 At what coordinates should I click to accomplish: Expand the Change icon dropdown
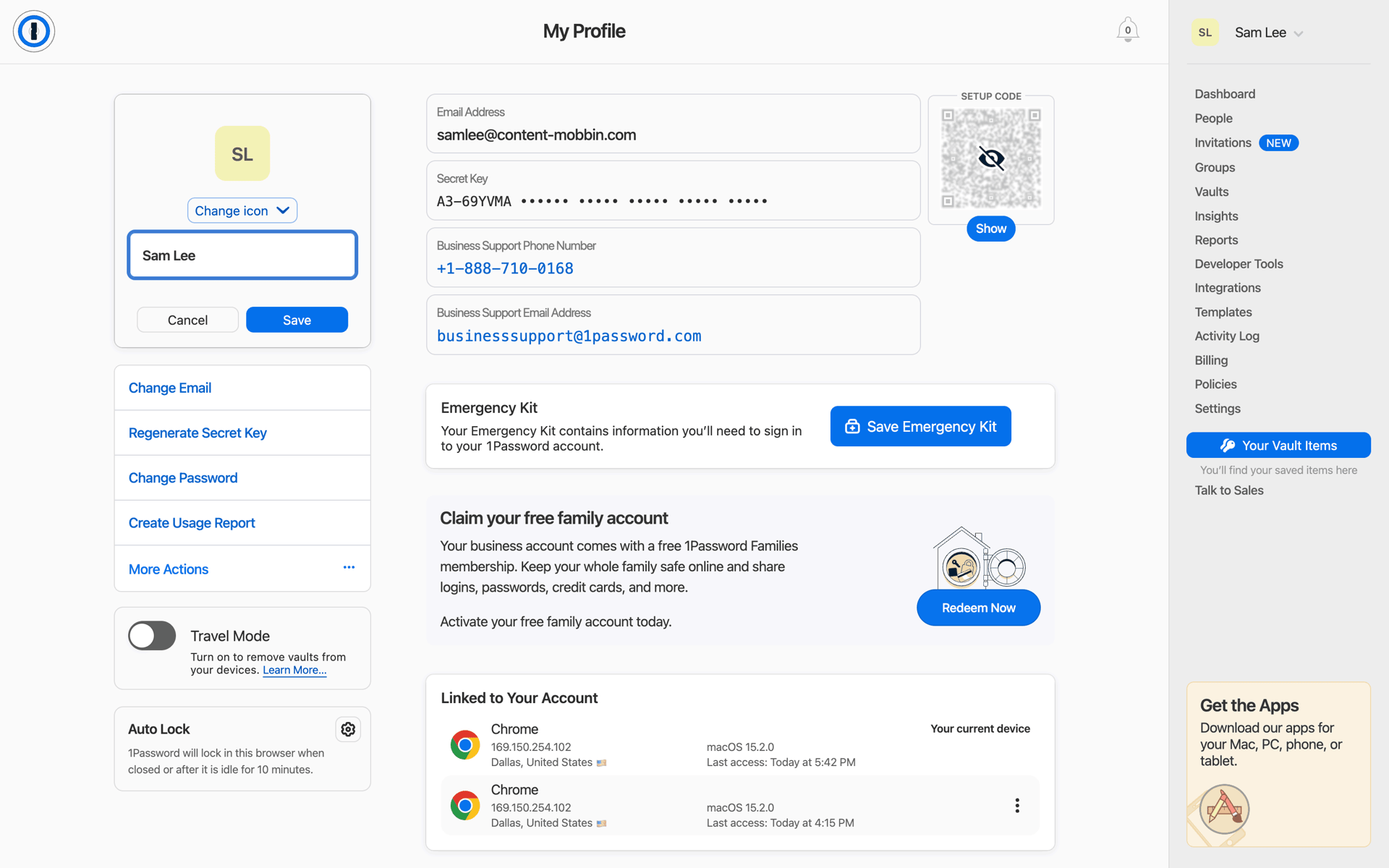(242, 210)
